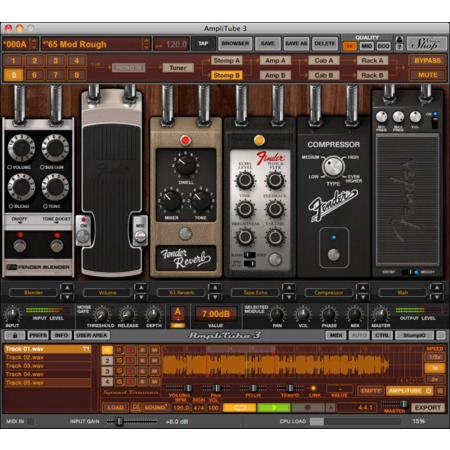Toggle the LINK light in Speed Trainer
The width and height of the screenshot is (450, 450).
[313, 388]
